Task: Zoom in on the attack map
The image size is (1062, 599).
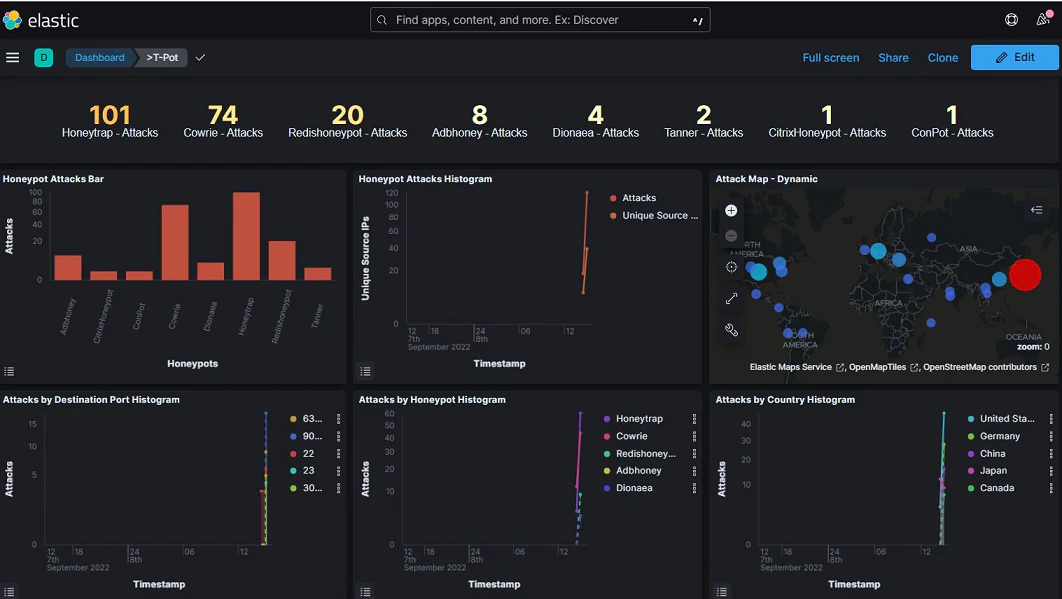Action: 731,211
